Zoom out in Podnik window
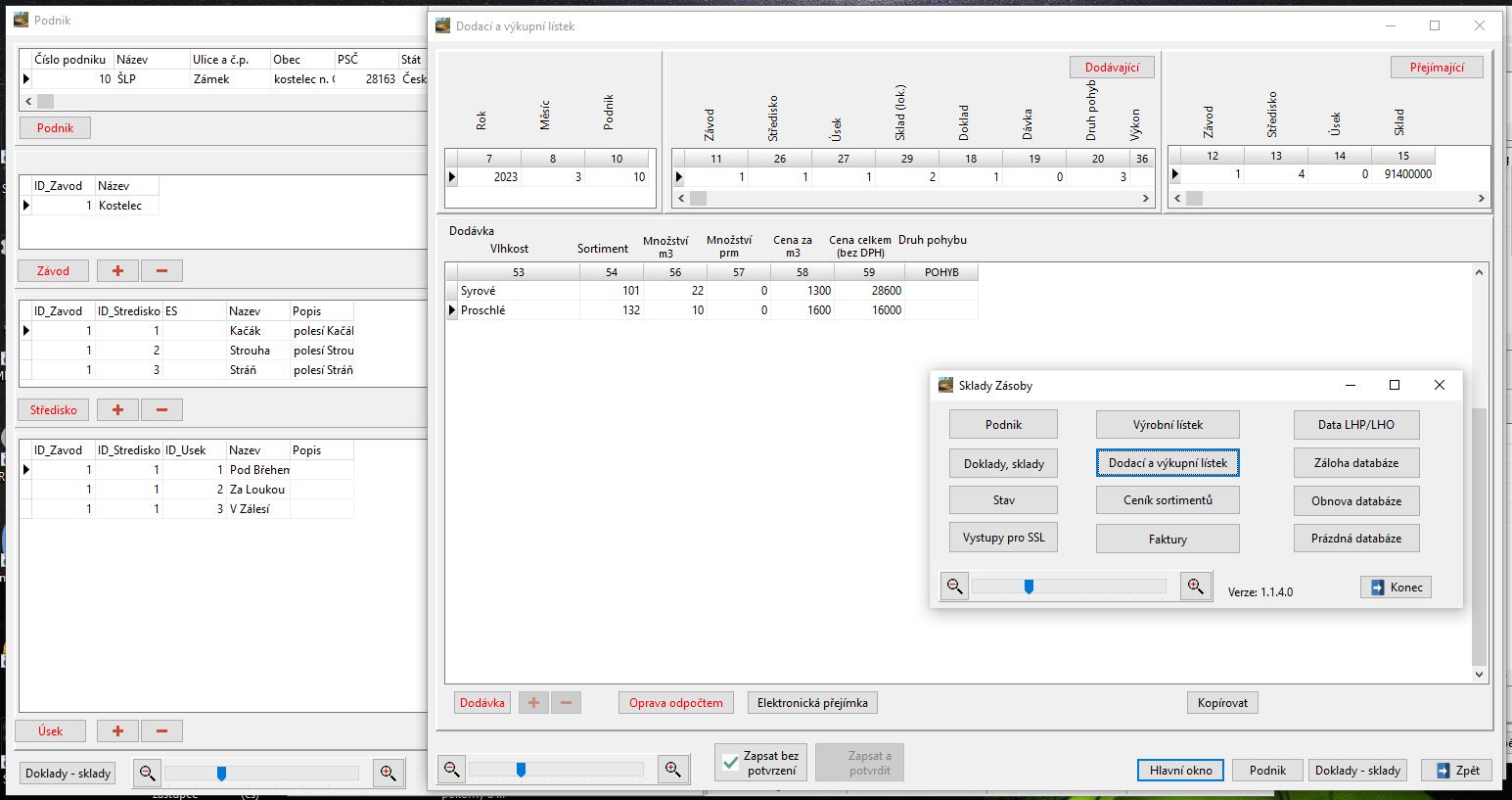 point(147,774)
